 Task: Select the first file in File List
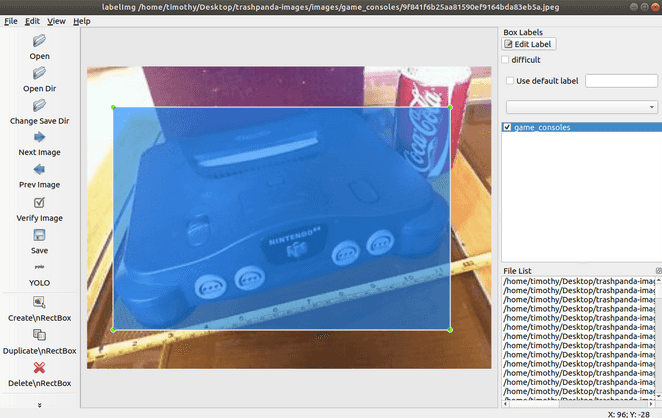click(578, 281)
